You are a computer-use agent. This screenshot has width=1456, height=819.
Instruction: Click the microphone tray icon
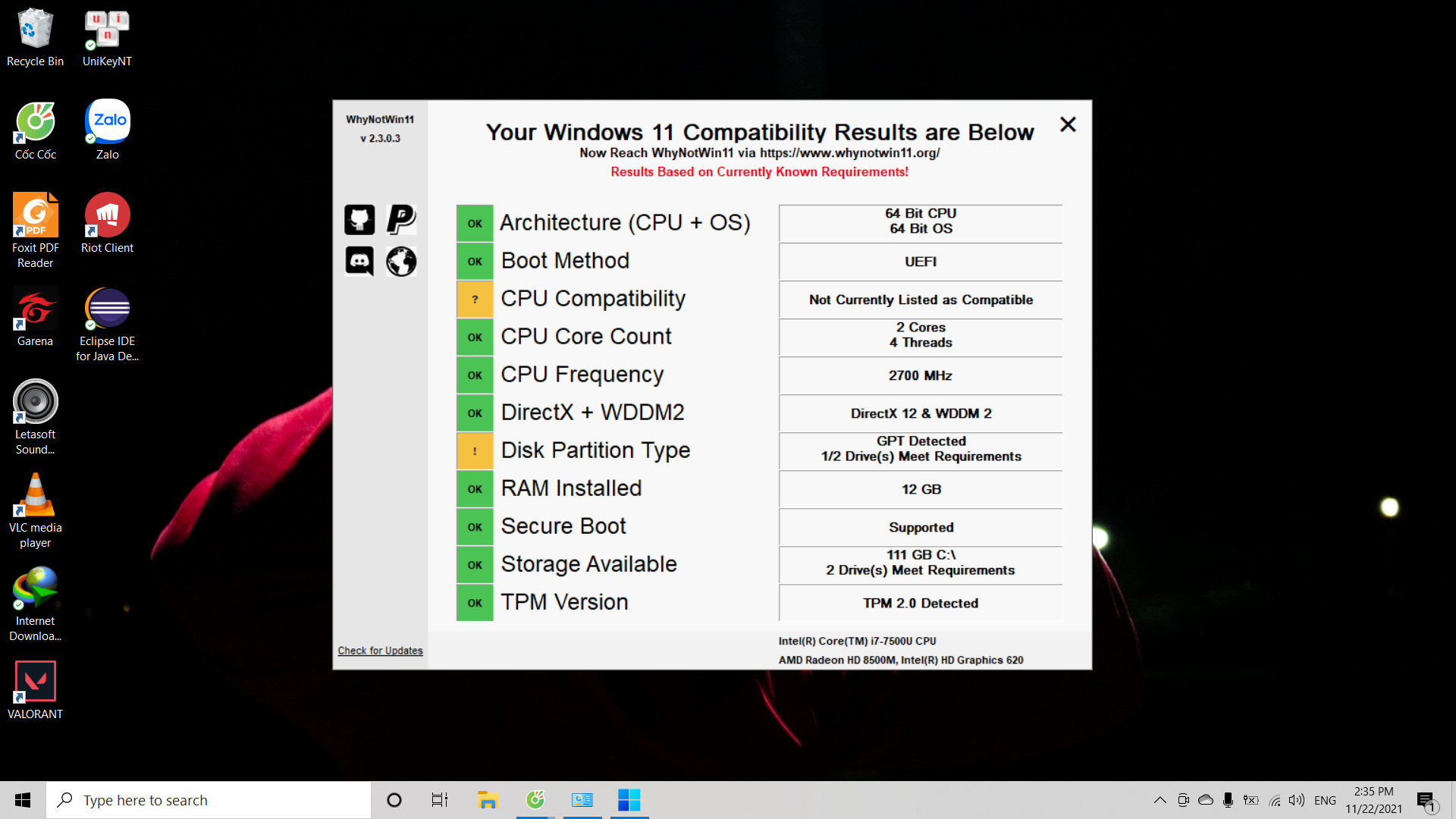(1228, 800)
